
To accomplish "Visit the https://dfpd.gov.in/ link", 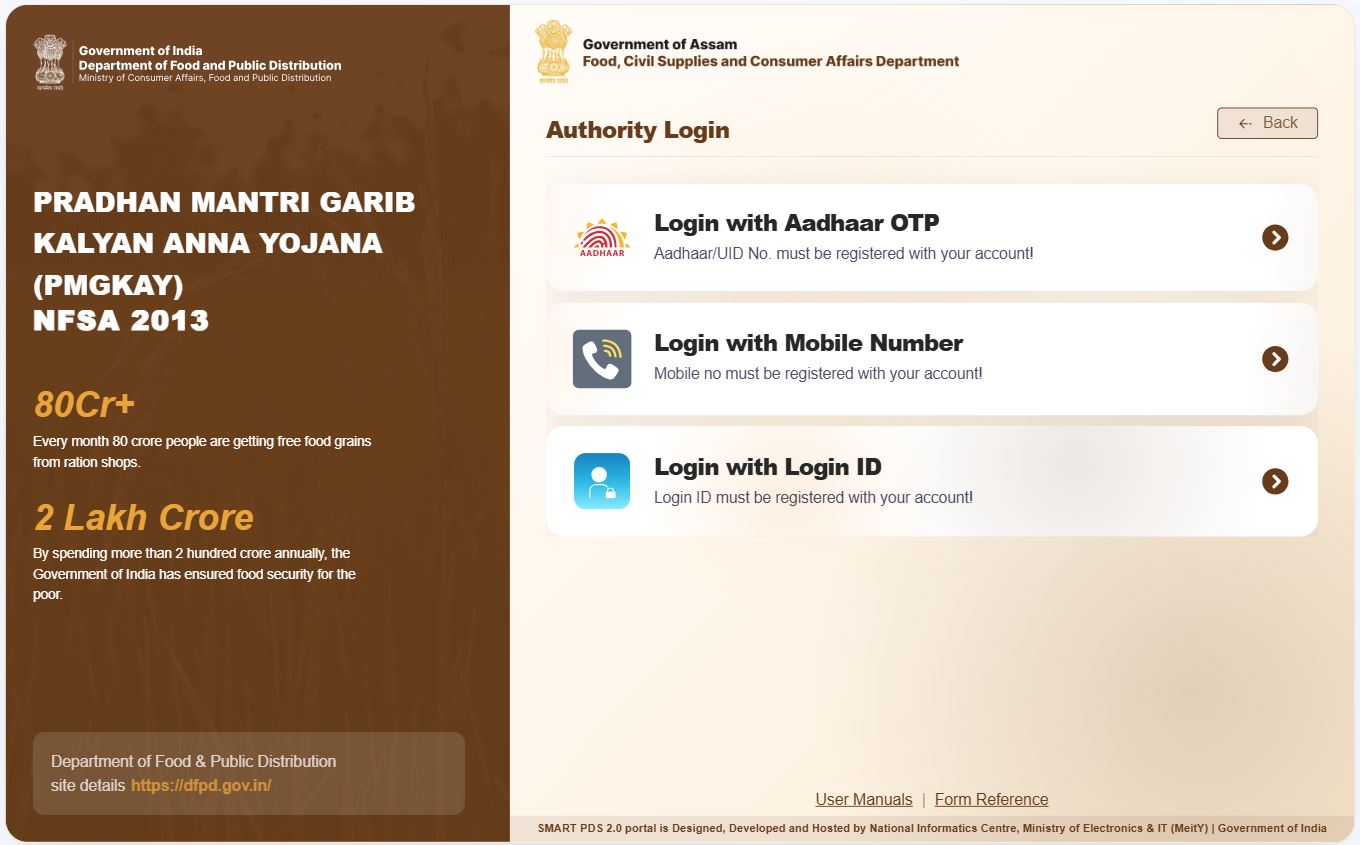I will coord(201,785).
